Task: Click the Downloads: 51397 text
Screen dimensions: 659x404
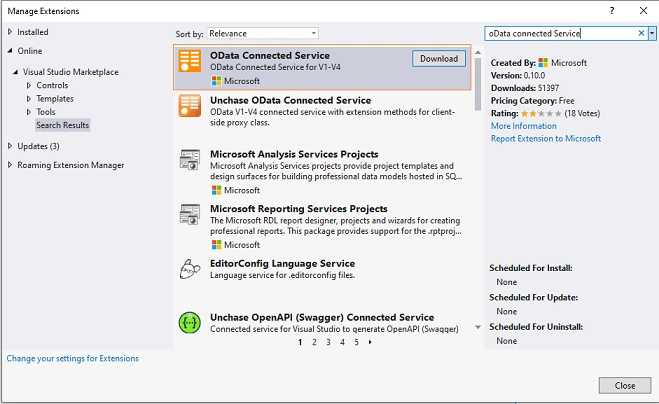Action: [525, 88]
